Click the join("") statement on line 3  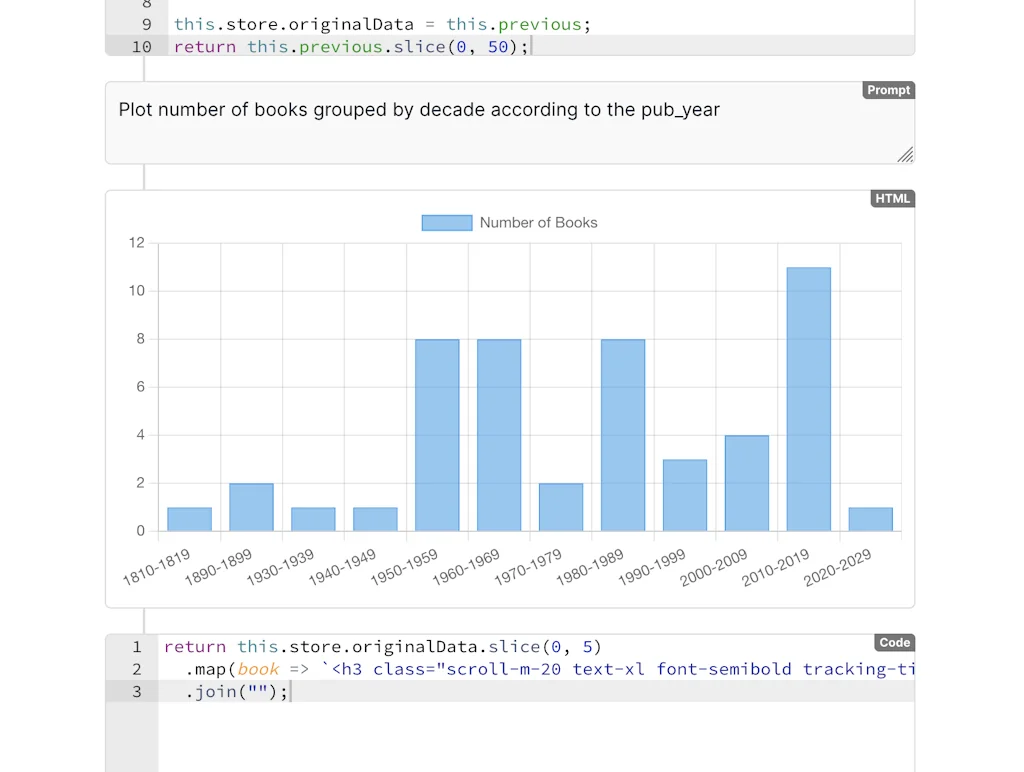coord(240,691)
